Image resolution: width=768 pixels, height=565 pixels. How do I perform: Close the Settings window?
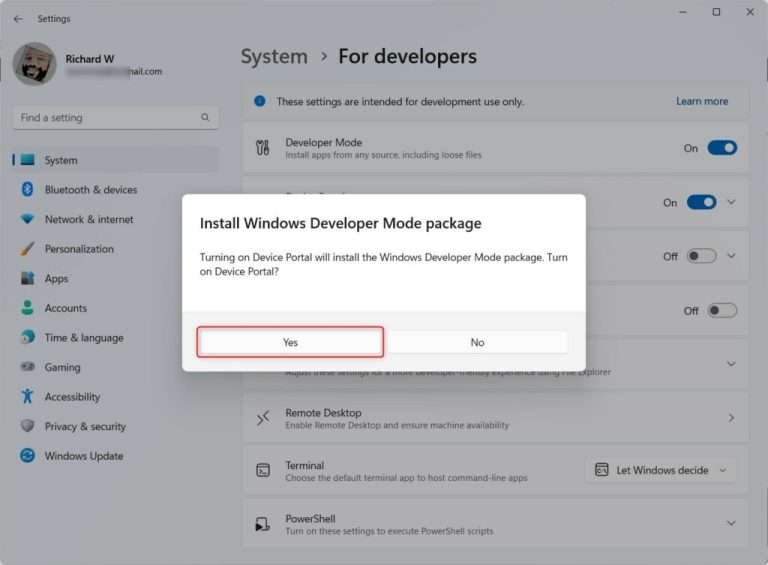(x=750, y=12)
